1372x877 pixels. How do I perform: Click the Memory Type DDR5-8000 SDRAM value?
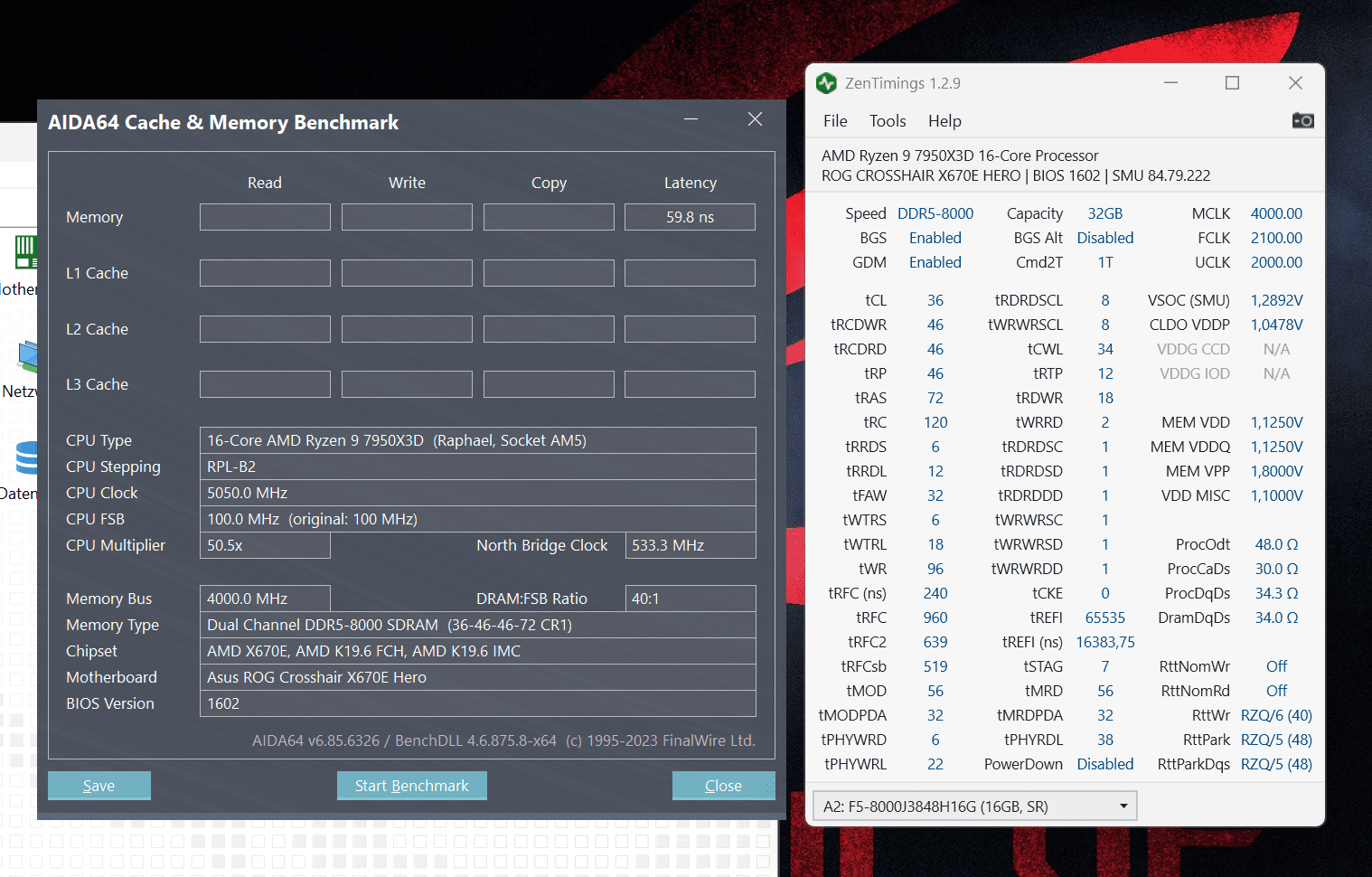(x=478, y=625)
